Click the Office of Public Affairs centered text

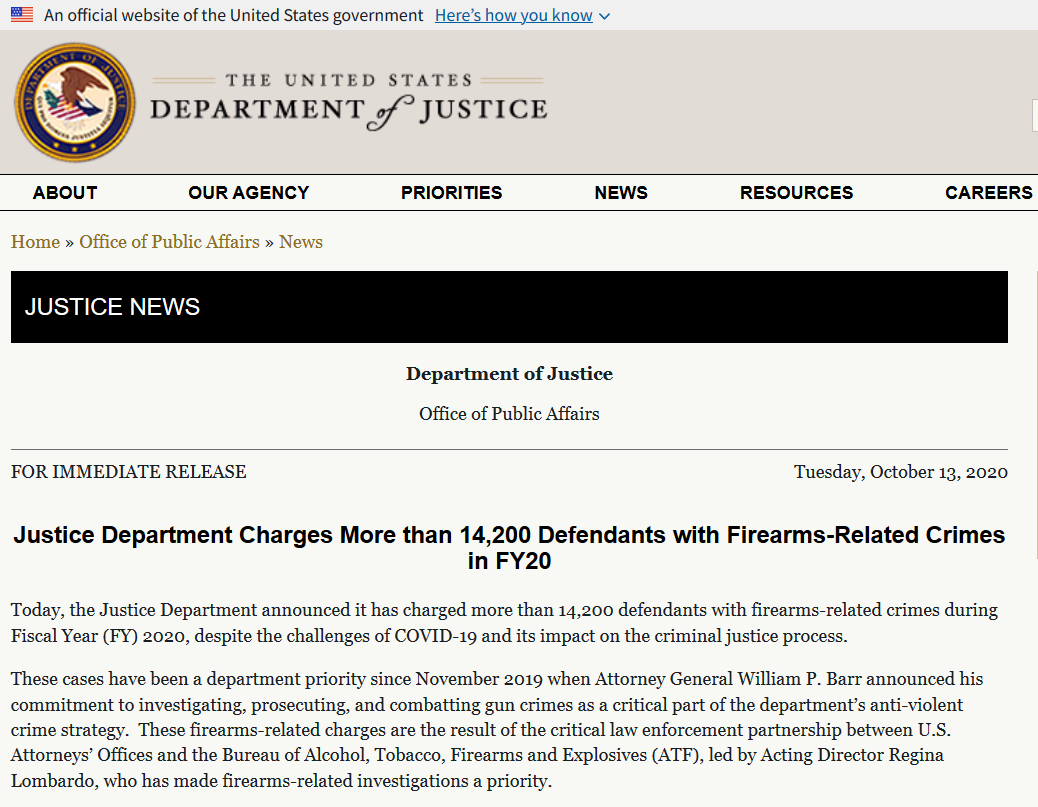pos(509,414)
